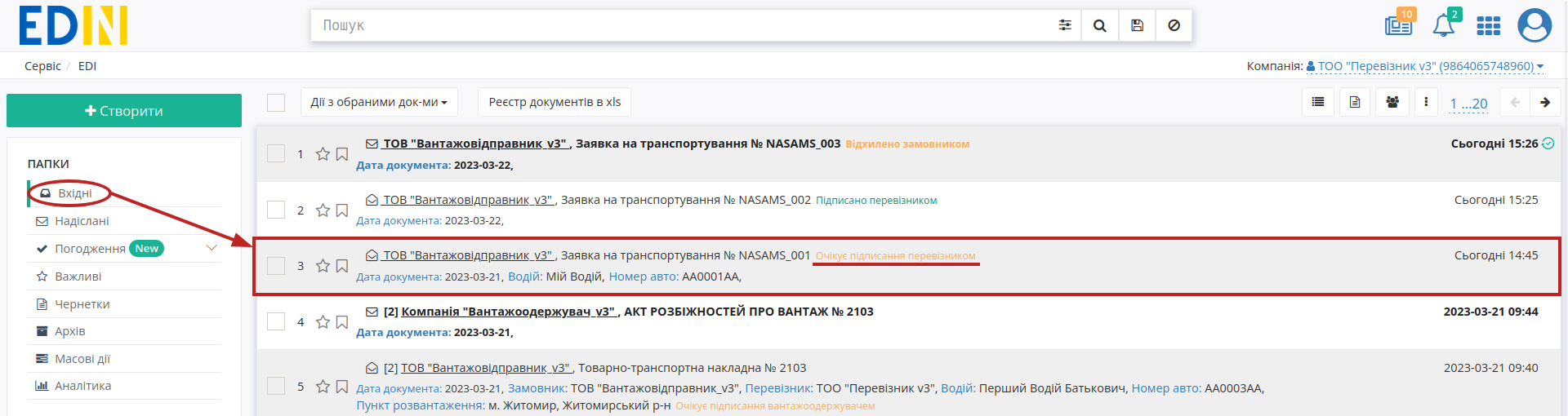Check the box for NASAMS_001 row

[x=276, y=266]
